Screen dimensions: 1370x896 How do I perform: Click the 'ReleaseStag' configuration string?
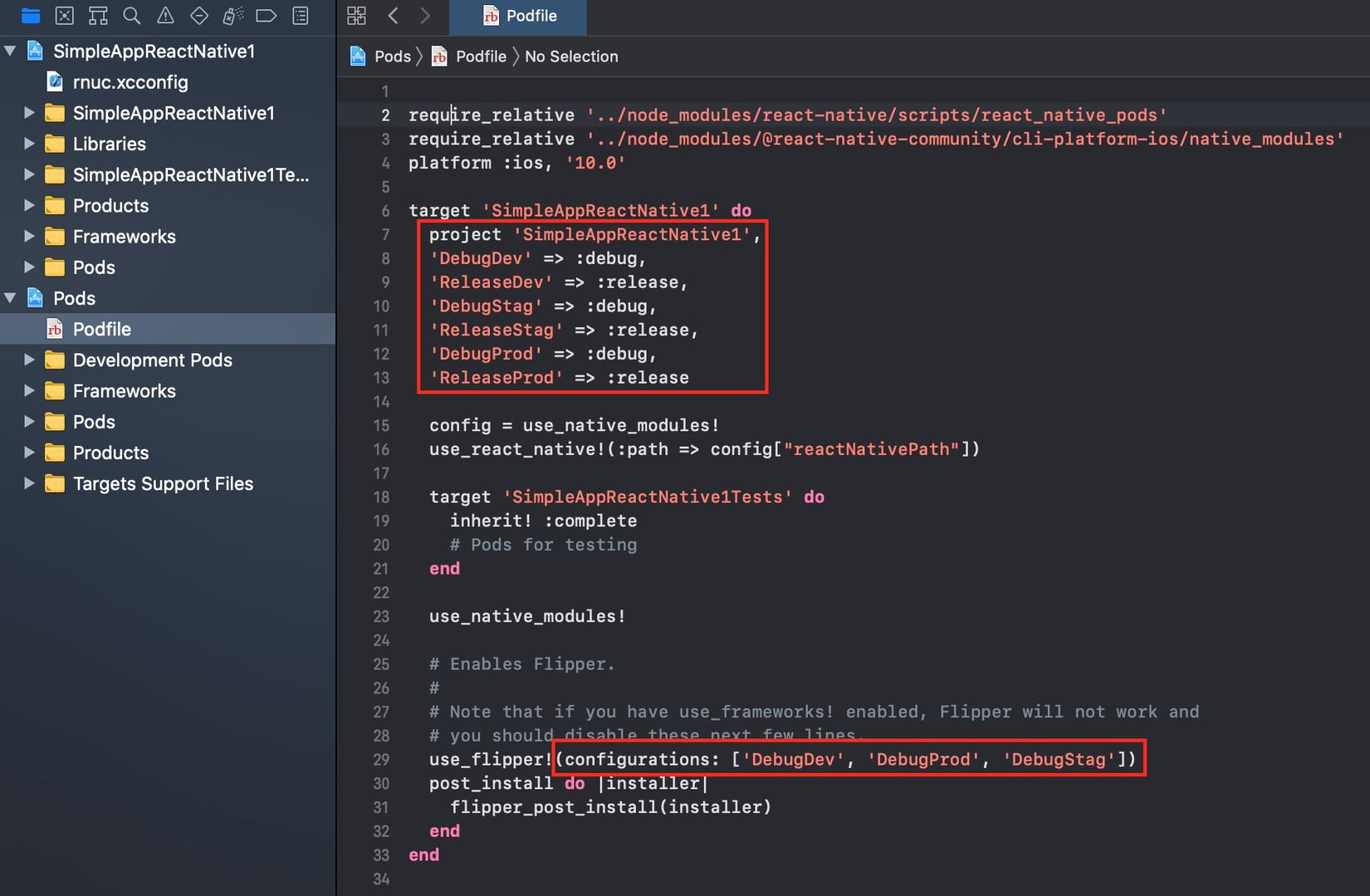point(497,330)
